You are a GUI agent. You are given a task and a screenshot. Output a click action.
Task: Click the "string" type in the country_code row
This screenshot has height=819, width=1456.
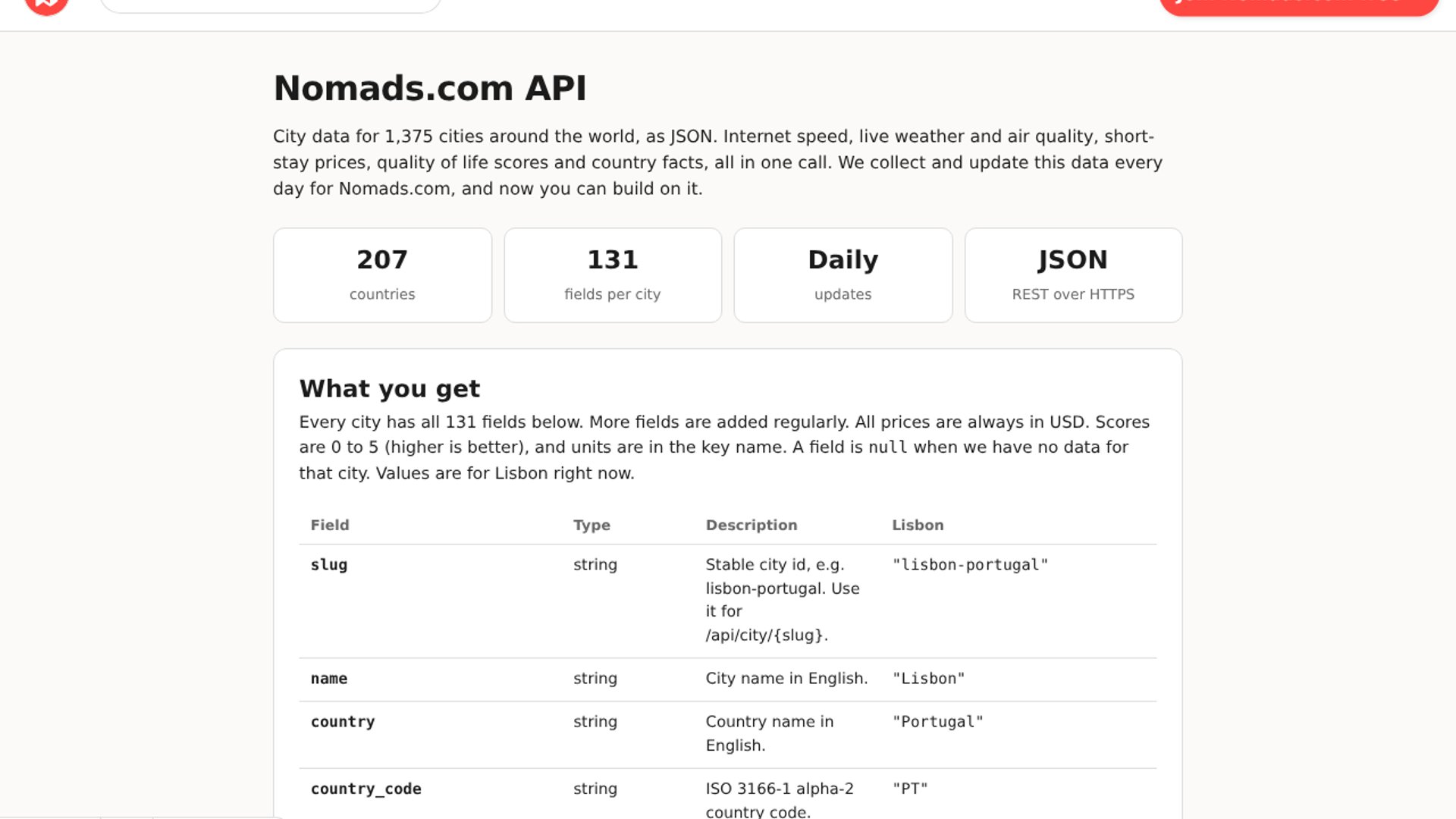595,789
